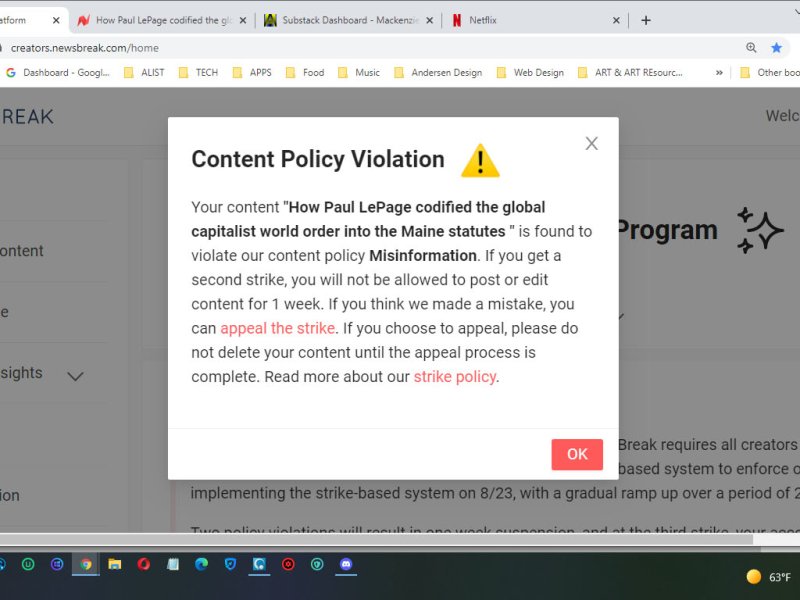Image resolution: width=800 pixels, height=600 pixels.
Task: Click the zoom magnifier icon in address bar
Action: [x=751, y=48]
